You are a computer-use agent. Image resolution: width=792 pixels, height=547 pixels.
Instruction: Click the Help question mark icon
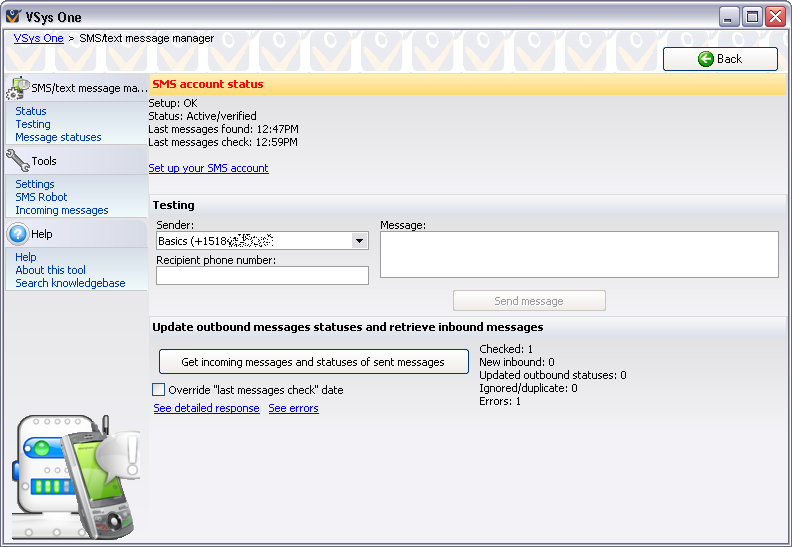click(x=18, y=234)
